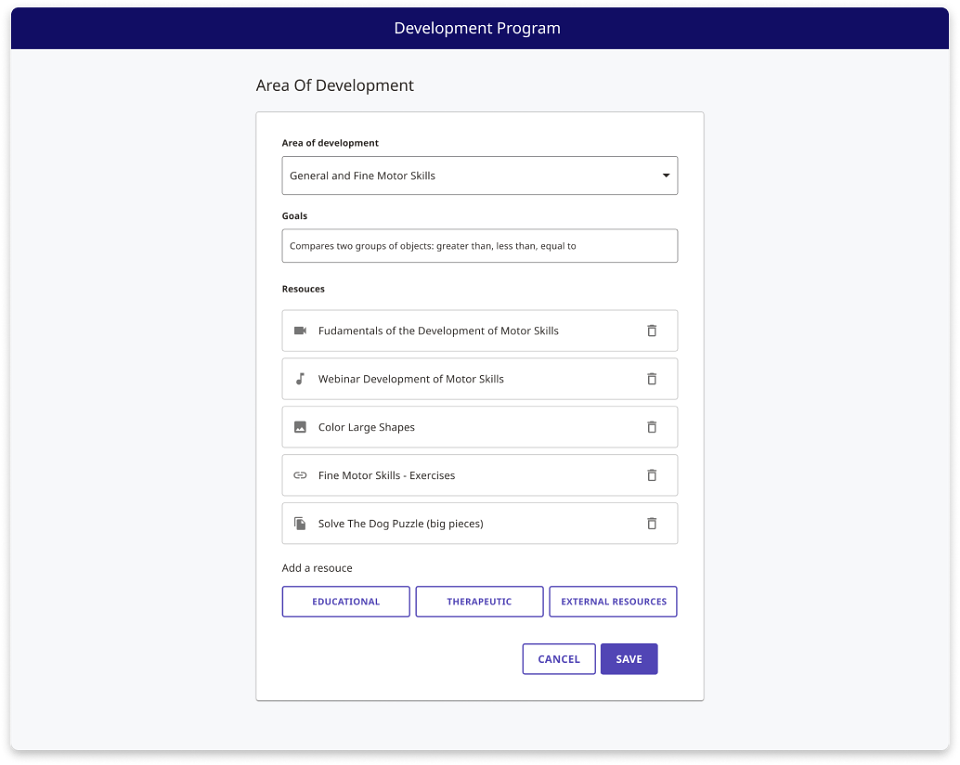Add External Resources
960x765 pixels.
pyautogui.click(x=613, y=602)
